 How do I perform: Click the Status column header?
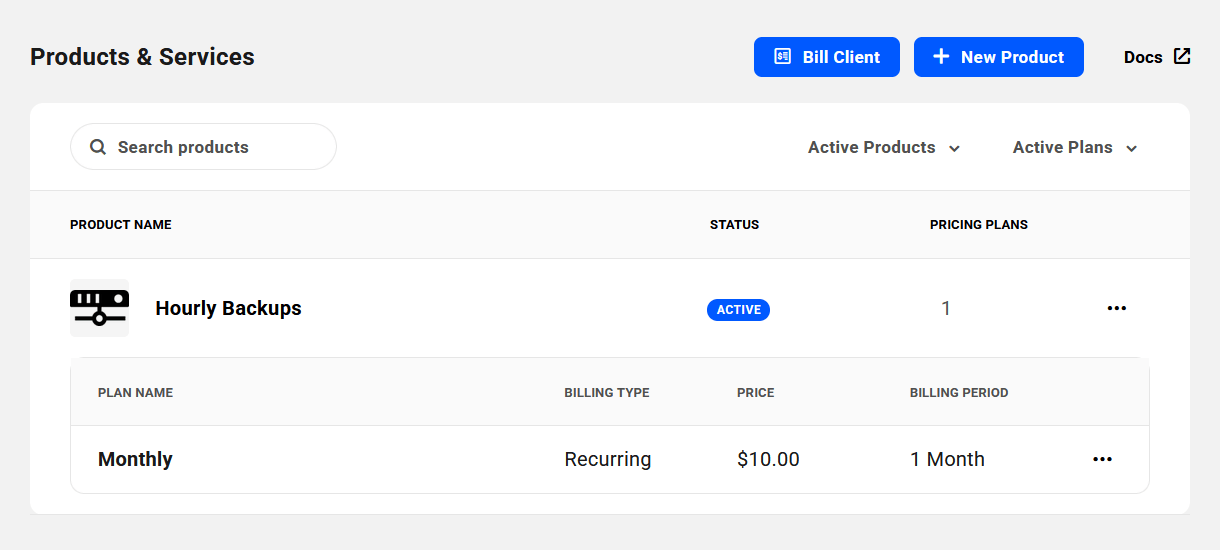[734, 224]
